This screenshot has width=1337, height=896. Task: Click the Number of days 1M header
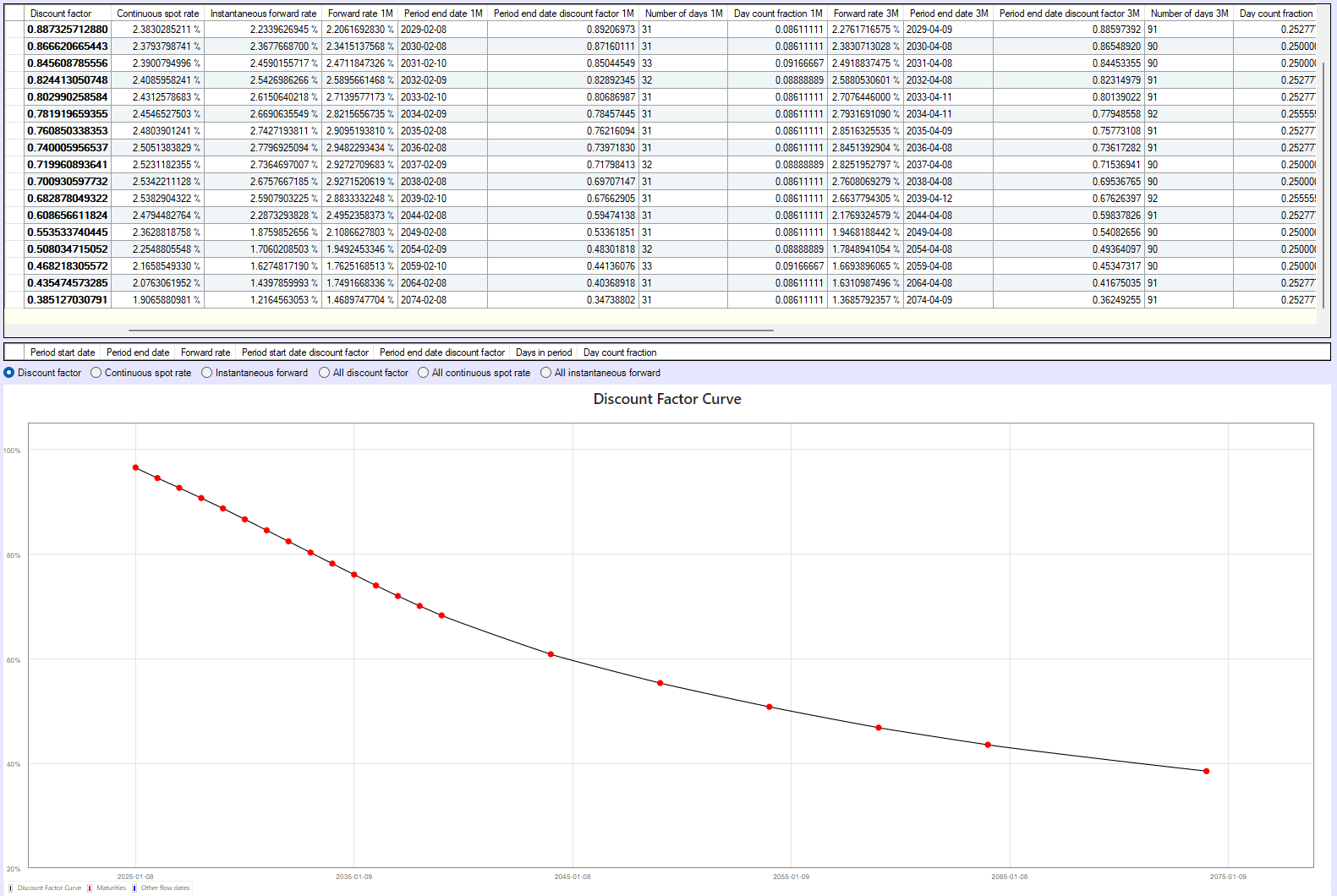(x=683, y=14)
